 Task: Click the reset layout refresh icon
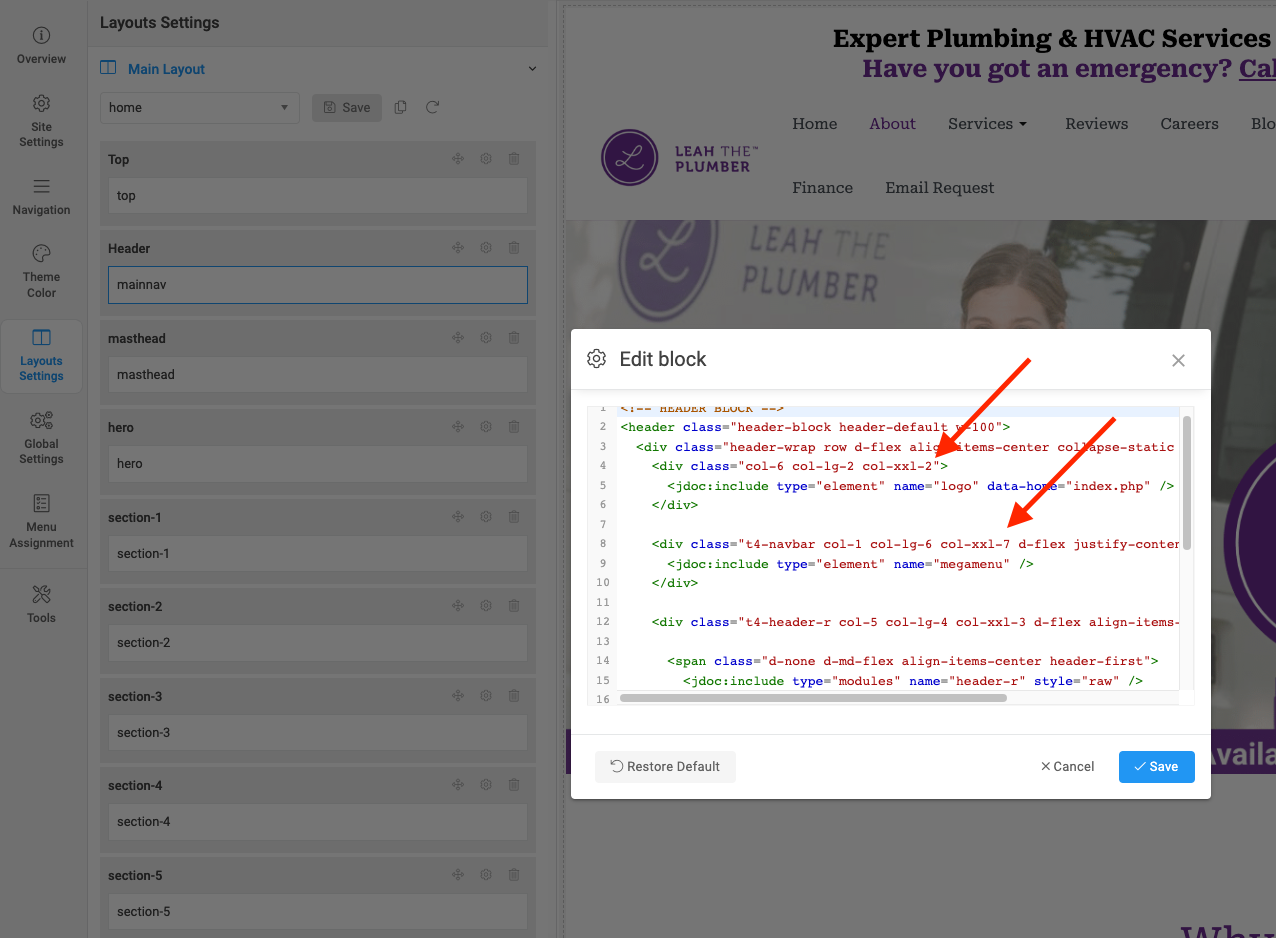[432, 107]
